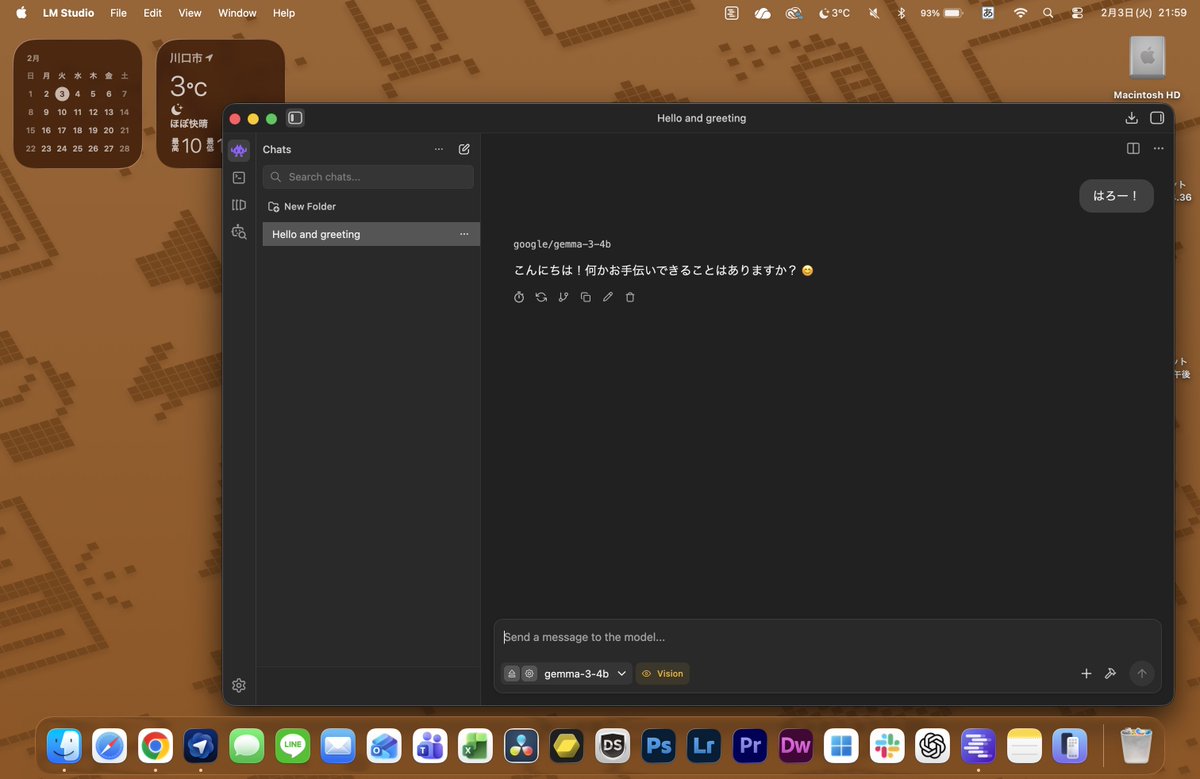Launch Google Chrome from the Dock
Screen dimensions: 1200x779
155,745
